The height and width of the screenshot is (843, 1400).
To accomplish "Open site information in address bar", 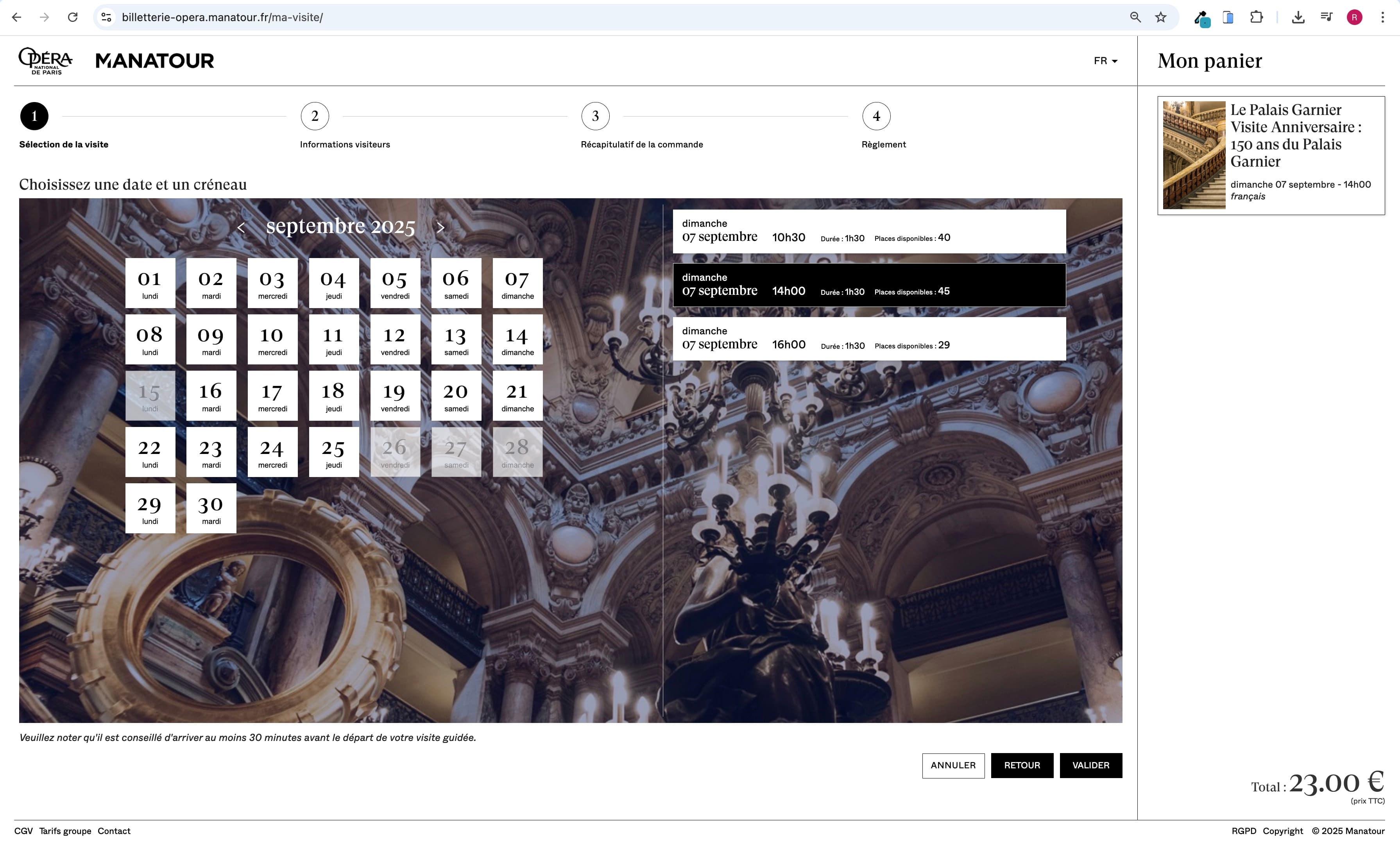I will [106, 17].
